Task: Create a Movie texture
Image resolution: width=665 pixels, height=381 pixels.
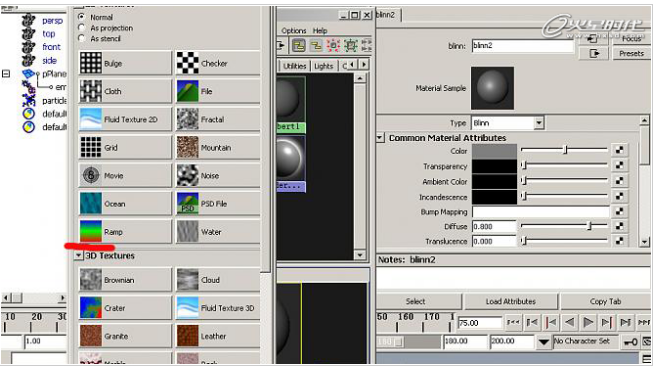Action: click(x=125, y=175)
